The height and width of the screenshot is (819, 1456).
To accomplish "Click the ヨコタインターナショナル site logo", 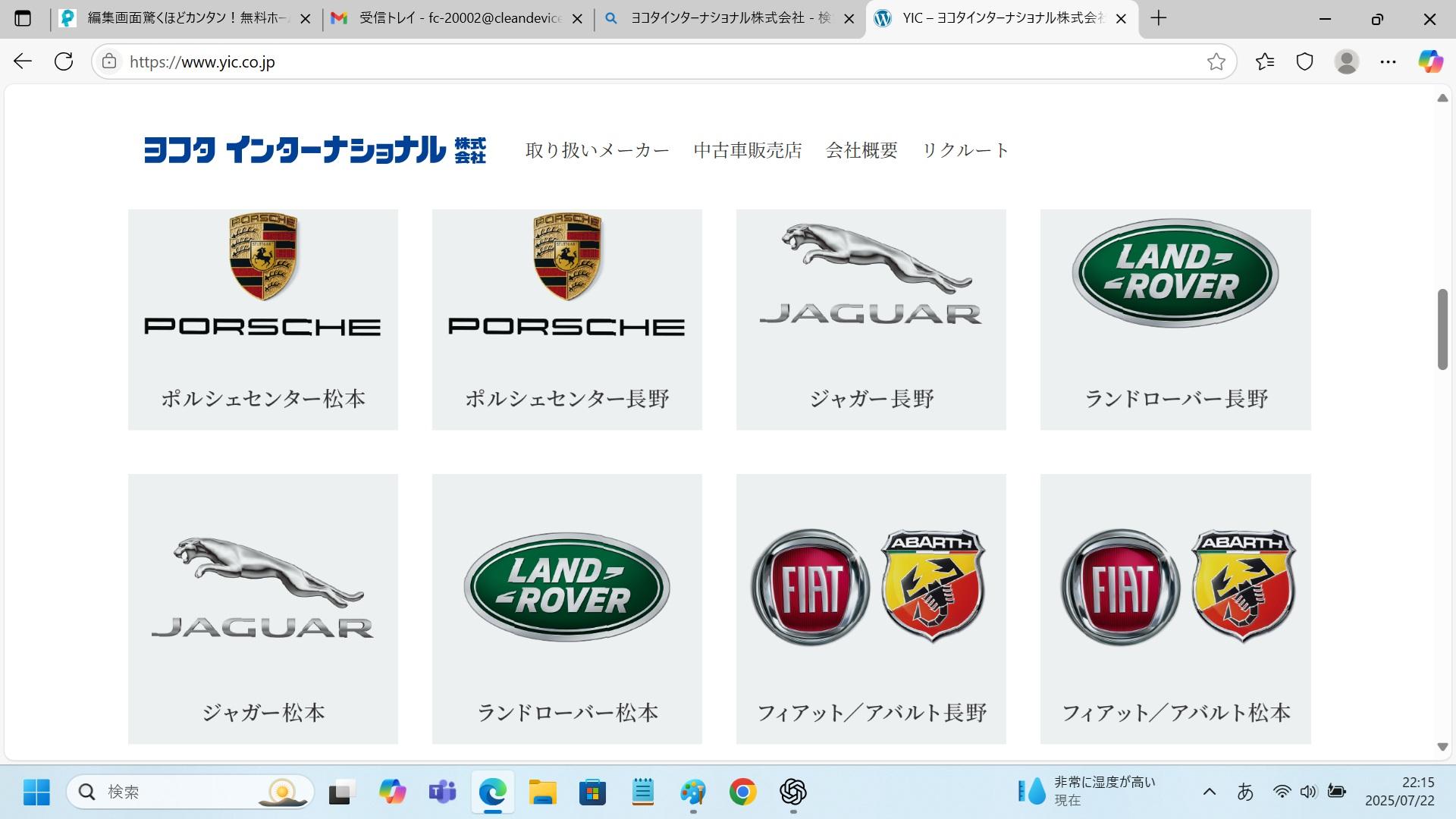I will pyautogui.click(x=315, y=150).
